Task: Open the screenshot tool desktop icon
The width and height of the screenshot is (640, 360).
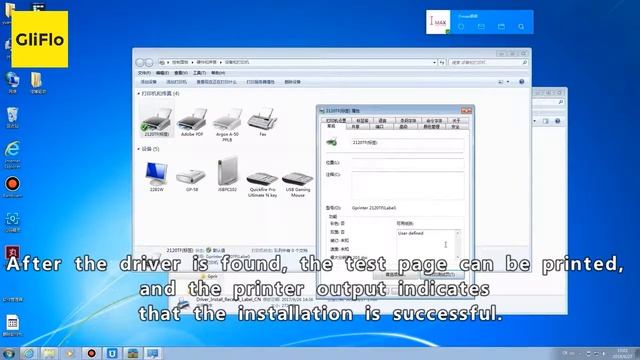Action: pos(12,222)
